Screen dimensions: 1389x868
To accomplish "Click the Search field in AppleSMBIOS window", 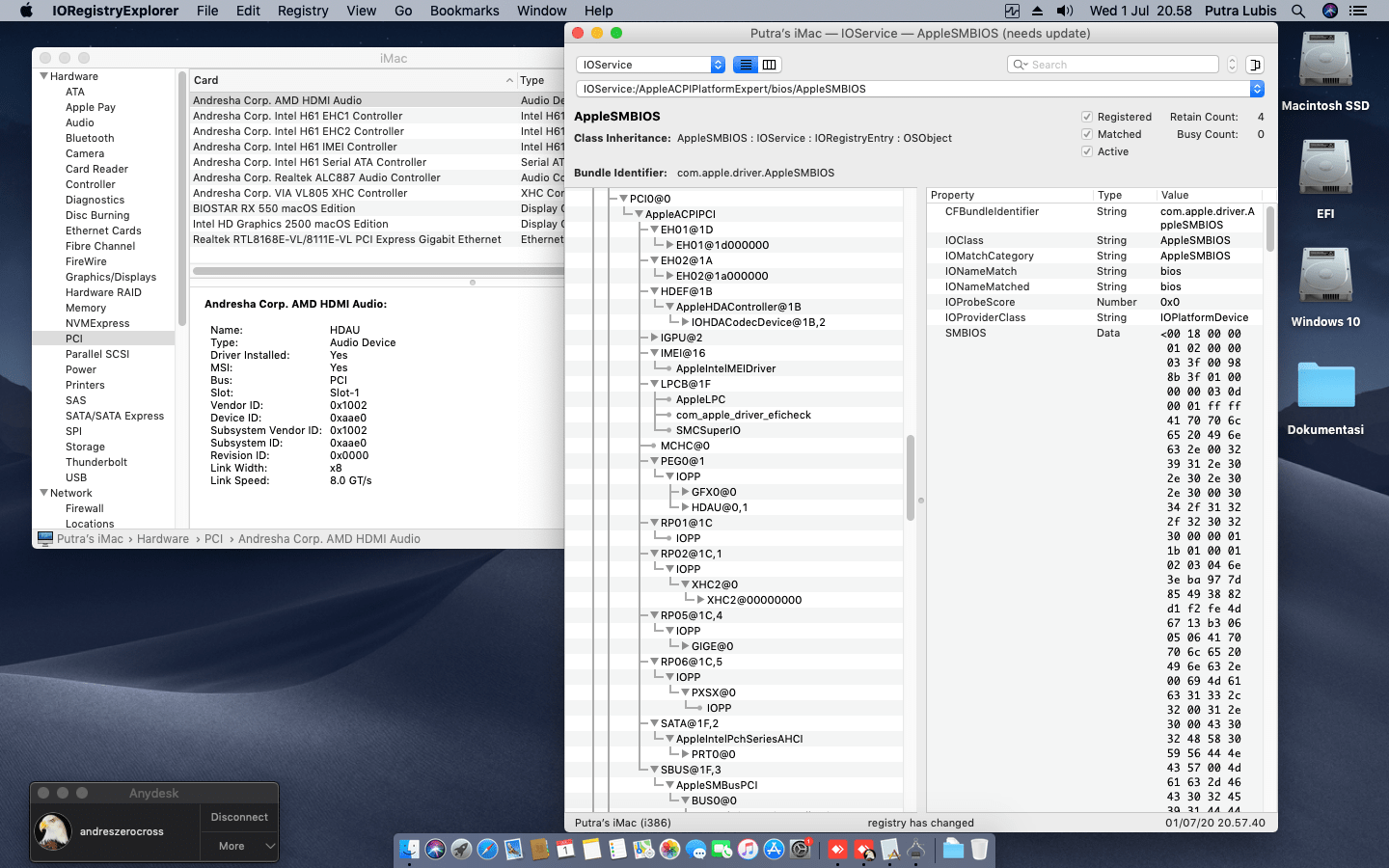I will click(x=1111, y=64).
